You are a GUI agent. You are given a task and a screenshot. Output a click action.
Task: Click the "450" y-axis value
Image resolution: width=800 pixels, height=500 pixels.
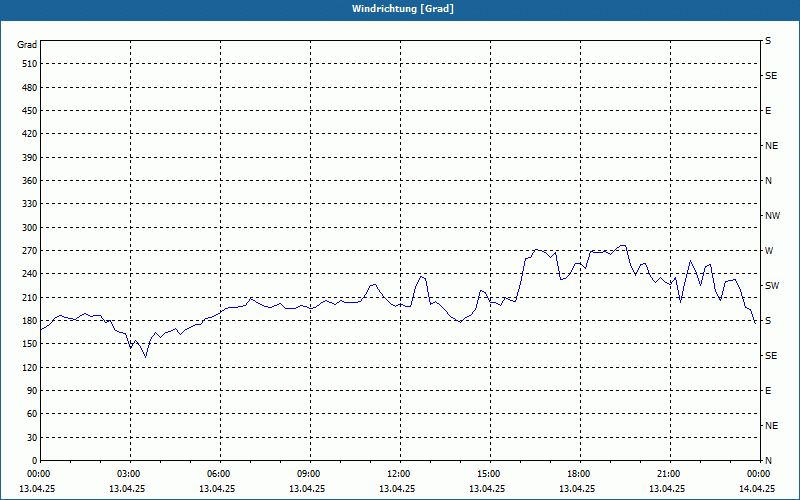[30, 111]
